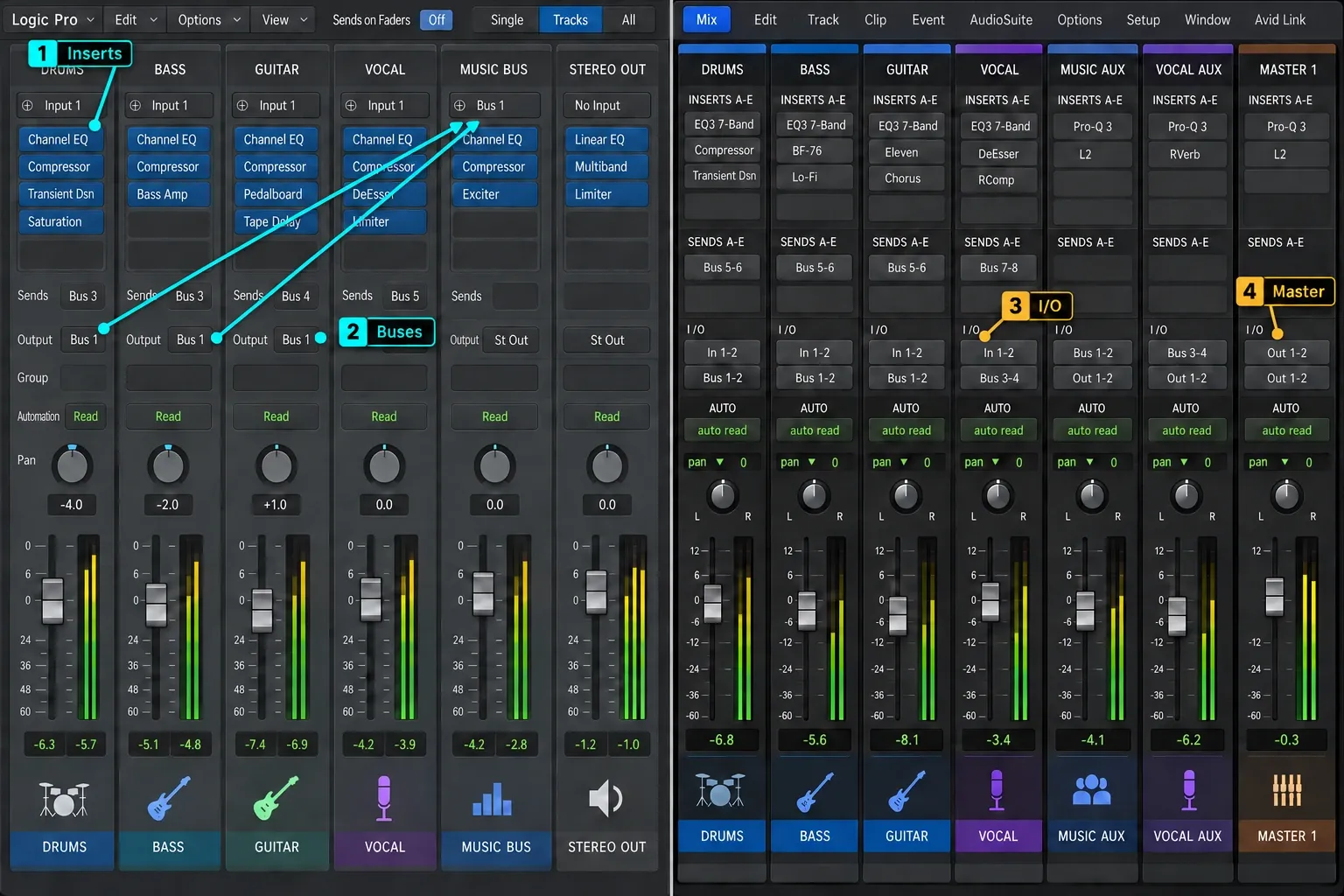Open auto read selector on MASTER 1 track
Viewport: 1344px width, 896px height.
1286,430
